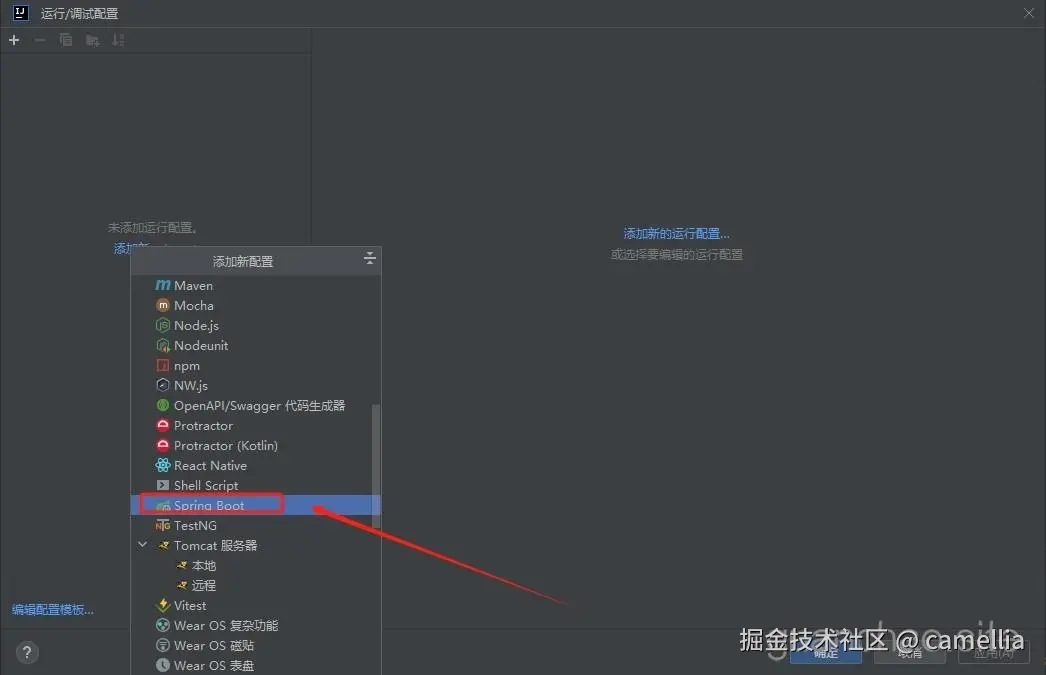Screen dimensions: 1046x675
Task: Open 编辑配置模板... link
Action: coord(53,610)
